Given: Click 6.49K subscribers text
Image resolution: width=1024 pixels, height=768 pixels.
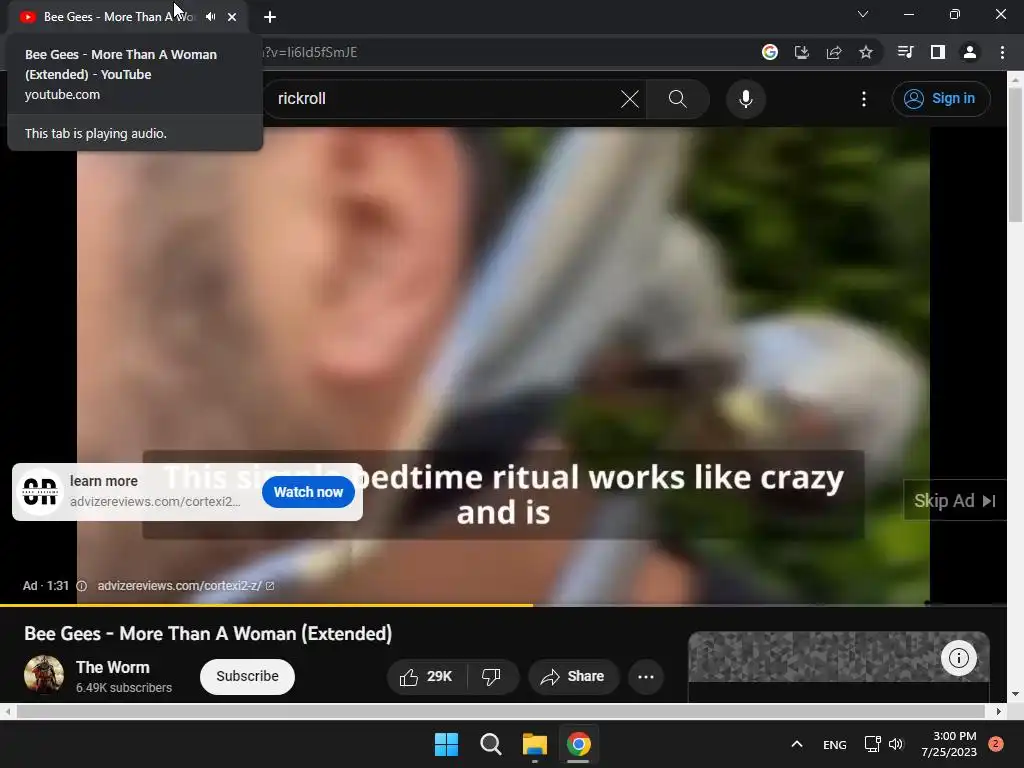Looking at the screenshot, I should (x=124, y=688).
